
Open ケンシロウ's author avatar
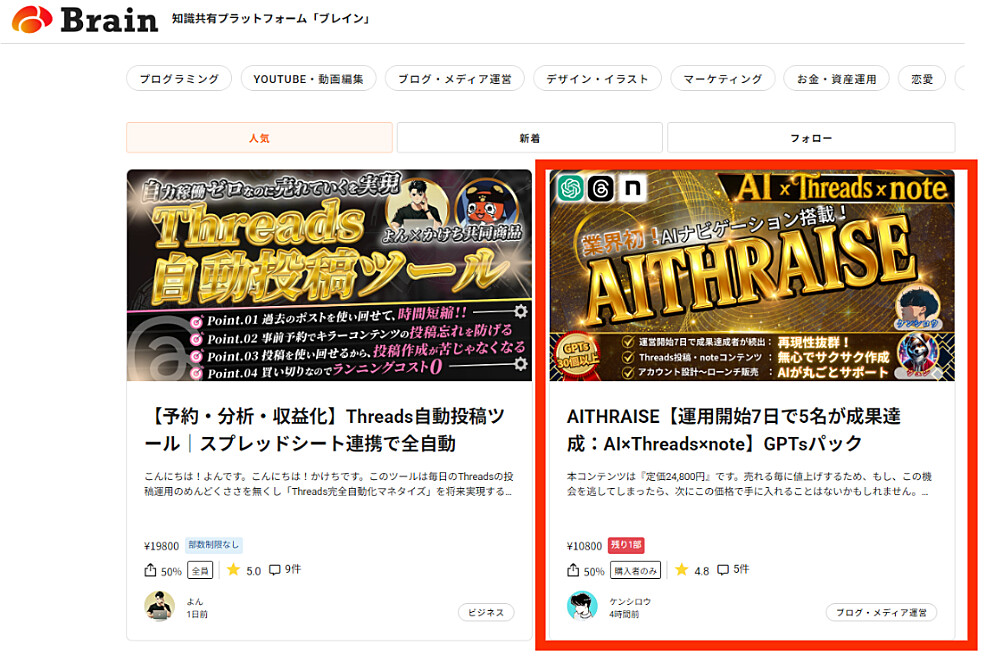tap(582, 607)
